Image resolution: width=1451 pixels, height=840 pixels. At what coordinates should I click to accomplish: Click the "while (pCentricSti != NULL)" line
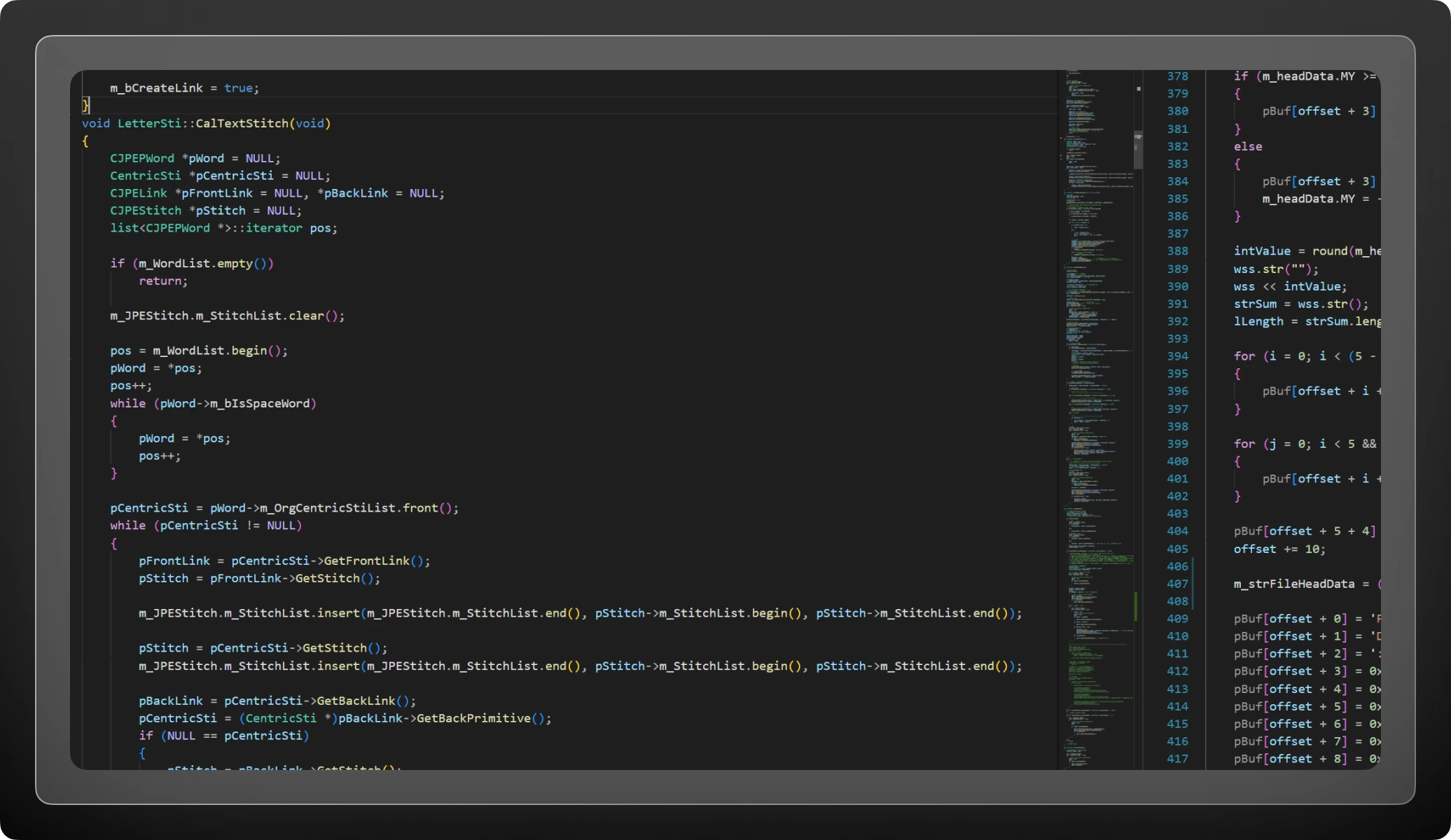[x=206, y=526]
